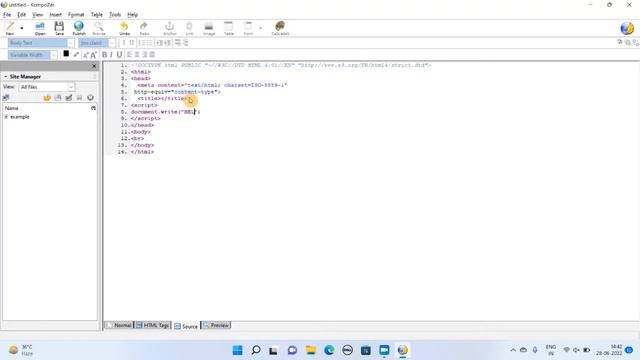Viewport: 640px width, 360px height.
Task: Switch to the Source view tab
Action: click(186, 326)
